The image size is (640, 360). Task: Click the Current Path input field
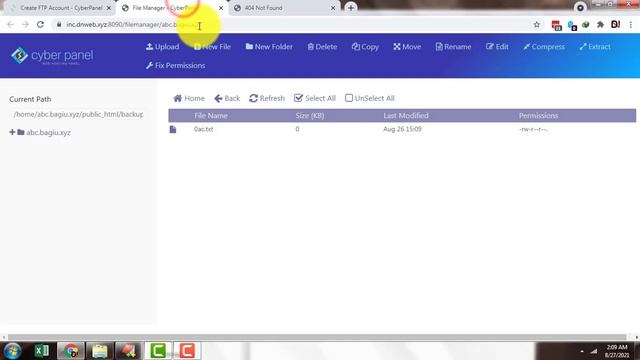pos(78,114)
